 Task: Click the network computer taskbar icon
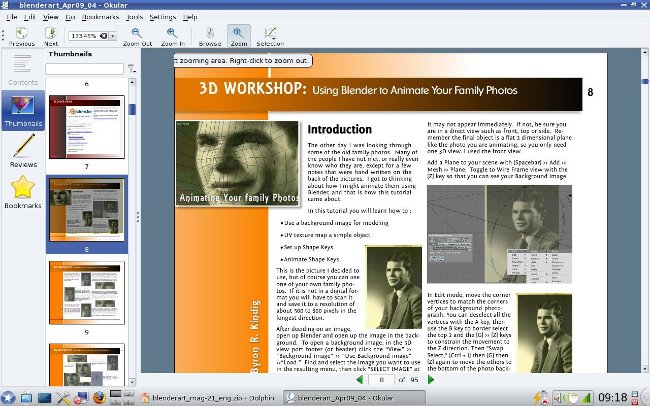[x=80, y=398]
